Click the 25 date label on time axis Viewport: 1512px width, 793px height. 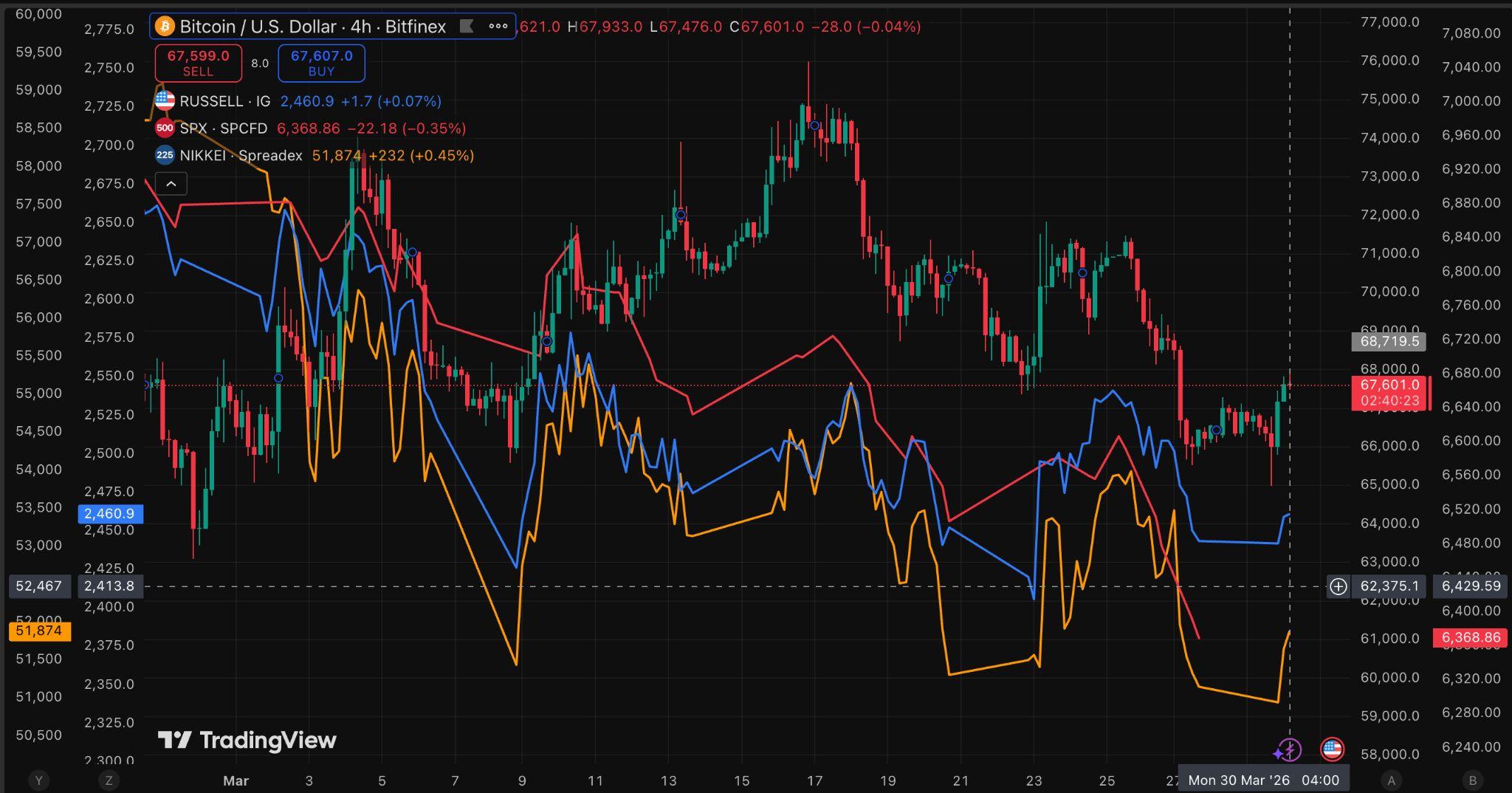click(1107, 780)
